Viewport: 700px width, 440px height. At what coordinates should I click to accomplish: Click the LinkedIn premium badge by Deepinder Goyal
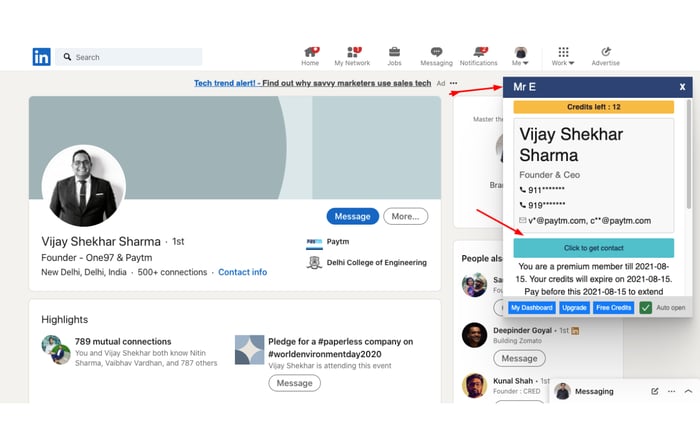click(x=575, y=331)
